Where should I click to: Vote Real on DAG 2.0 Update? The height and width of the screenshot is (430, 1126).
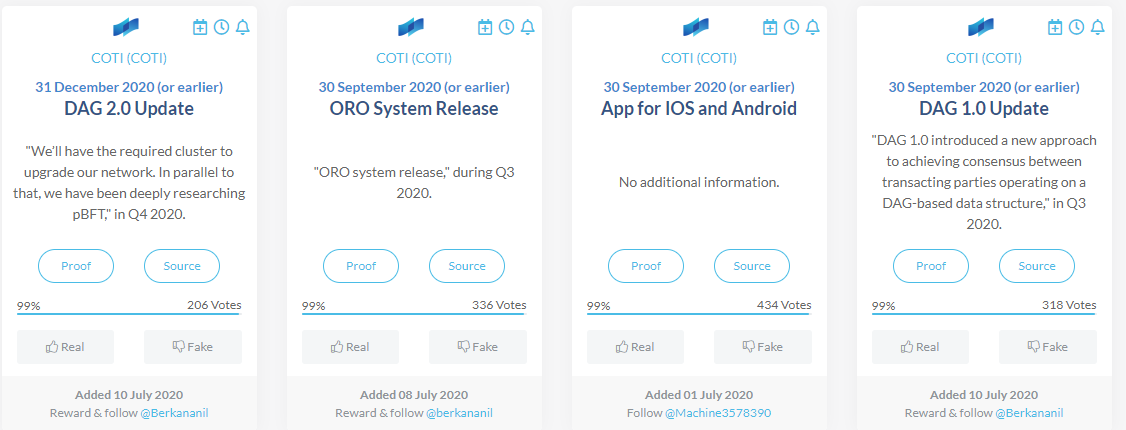pos(65,347)
